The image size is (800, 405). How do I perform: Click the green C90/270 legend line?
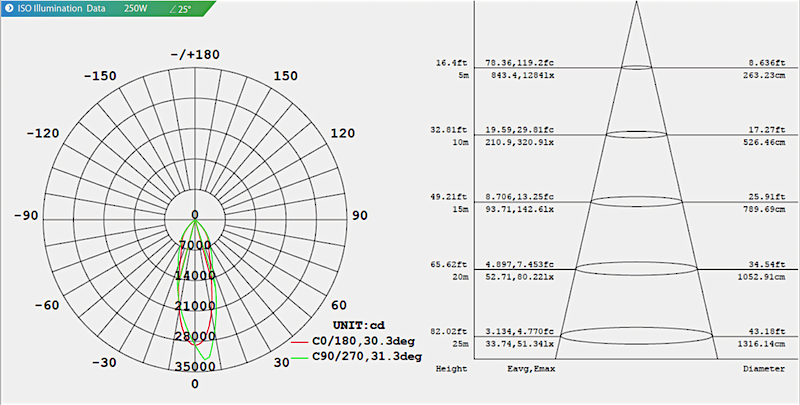(x=299, y=358)
